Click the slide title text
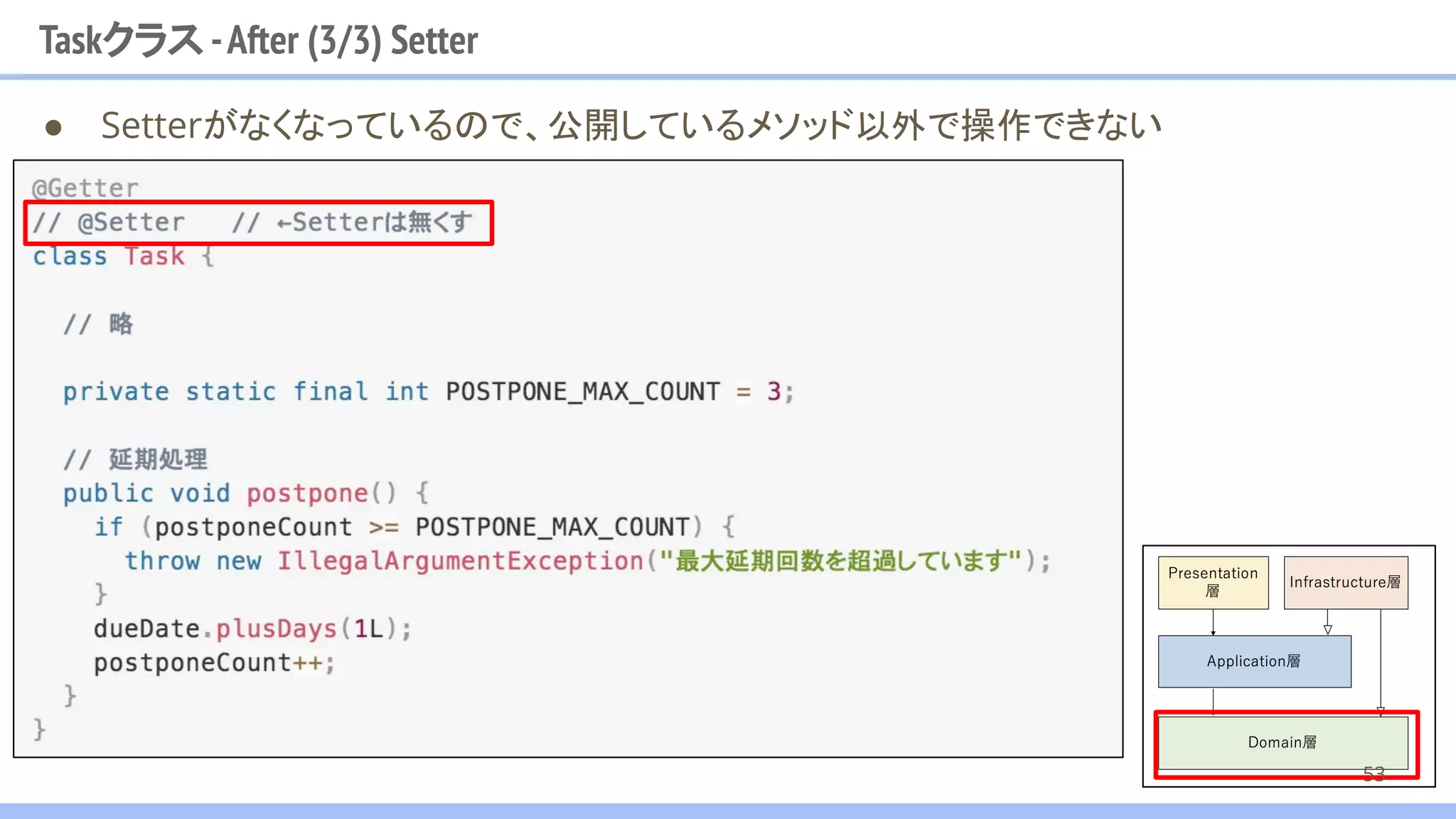Screen dimensions: 1456x819 coord(259,40)
